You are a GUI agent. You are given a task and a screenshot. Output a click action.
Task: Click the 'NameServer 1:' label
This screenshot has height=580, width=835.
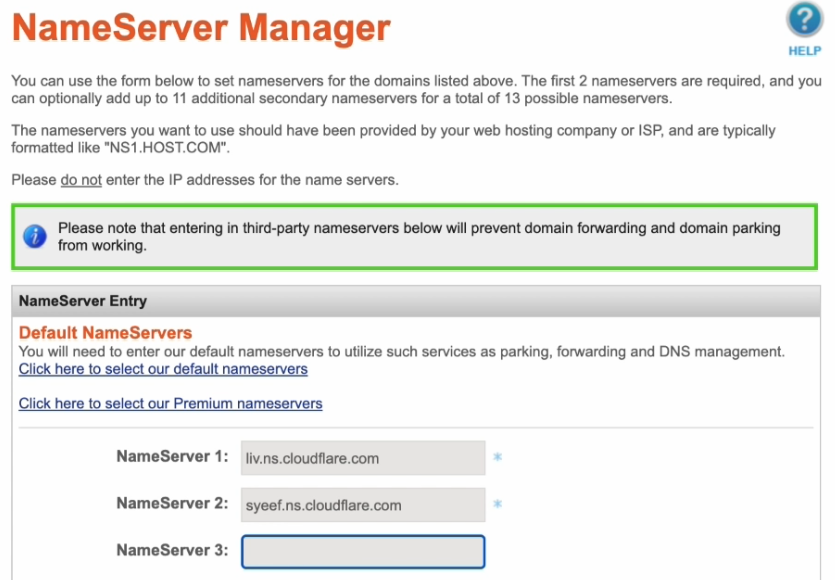point(172,457)
